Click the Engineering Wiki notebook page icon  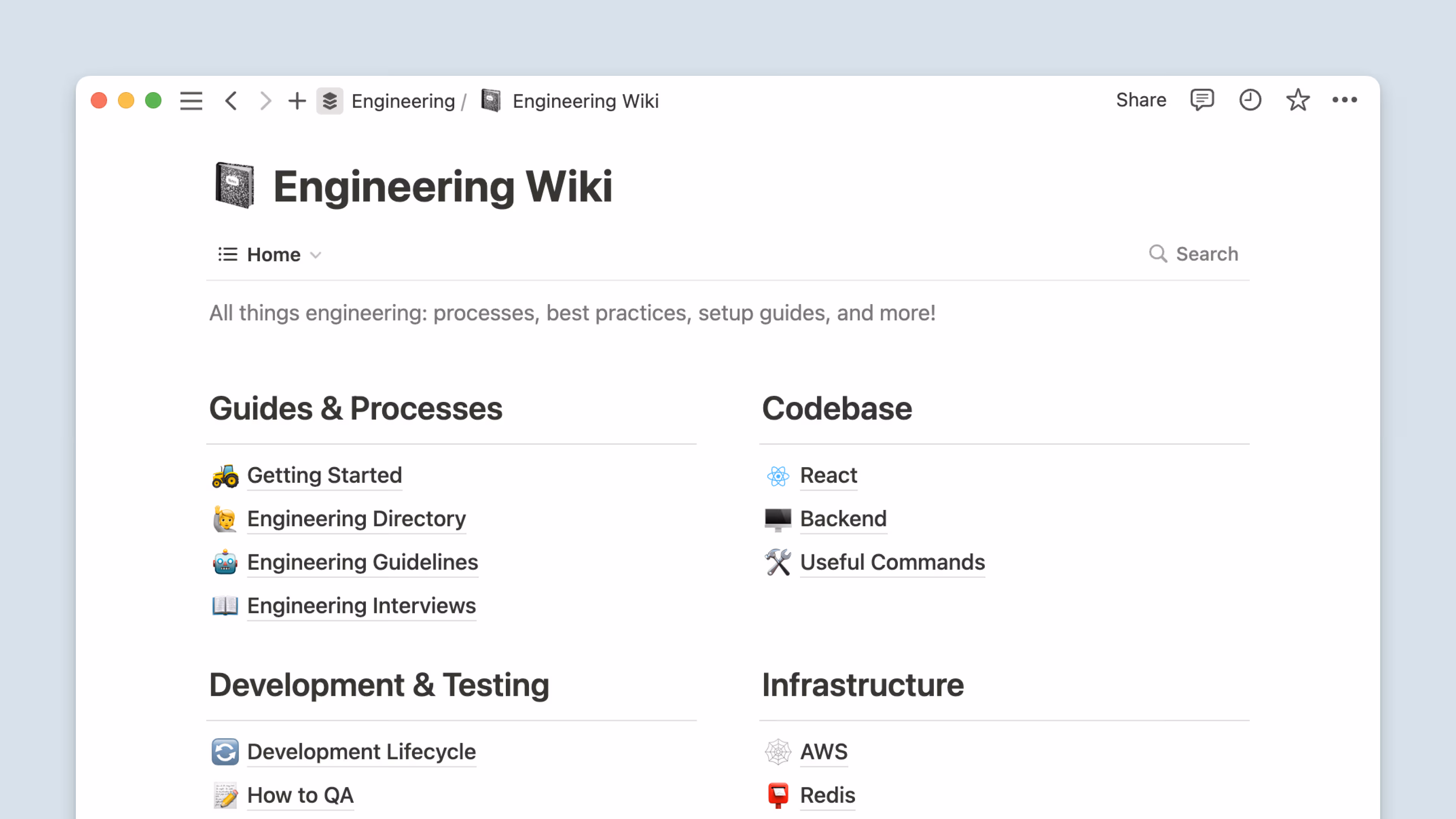[235, 185]
